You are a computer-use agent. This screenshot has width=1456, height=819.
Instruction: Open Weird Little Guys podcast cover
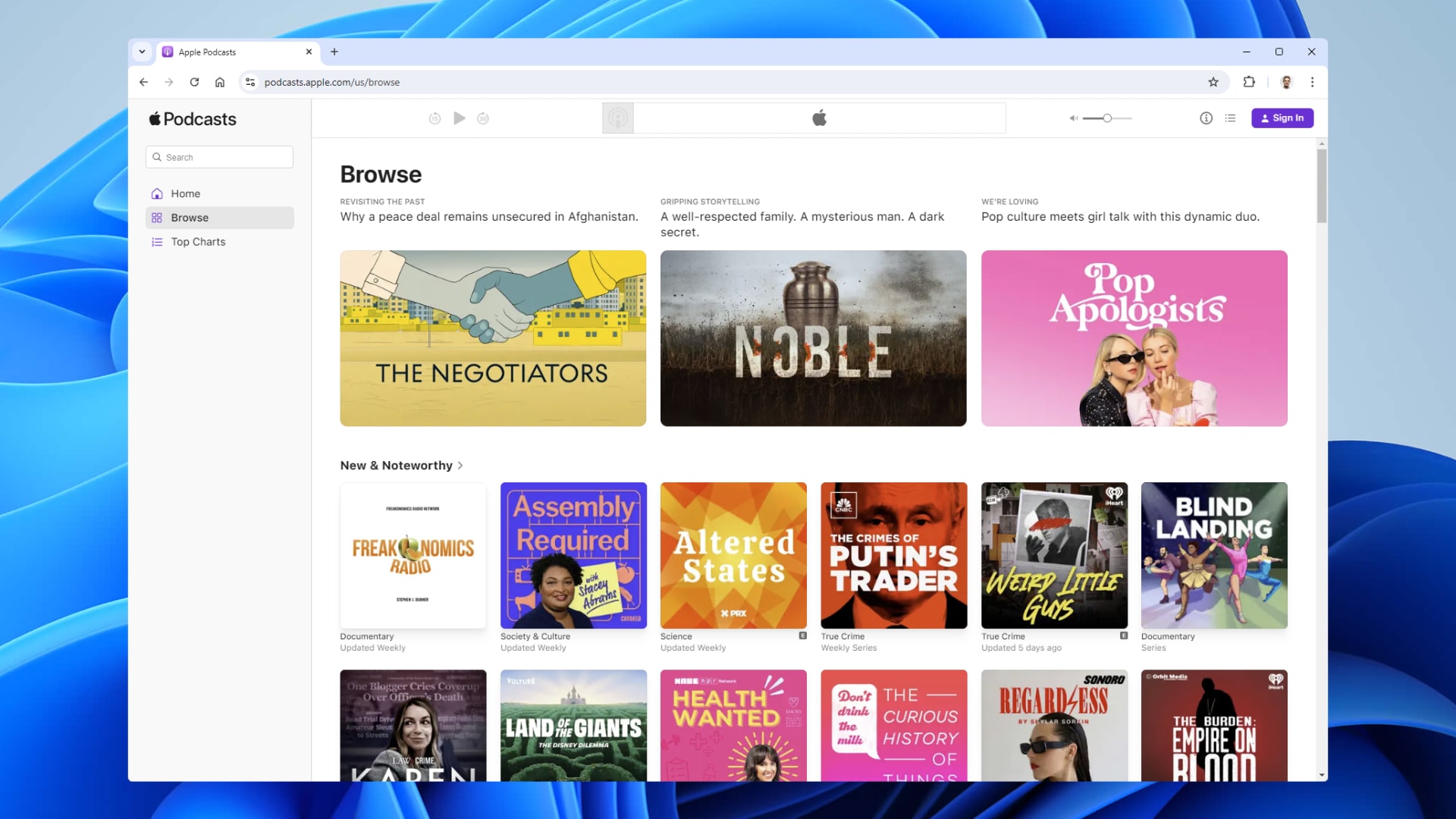[1054, 555]
